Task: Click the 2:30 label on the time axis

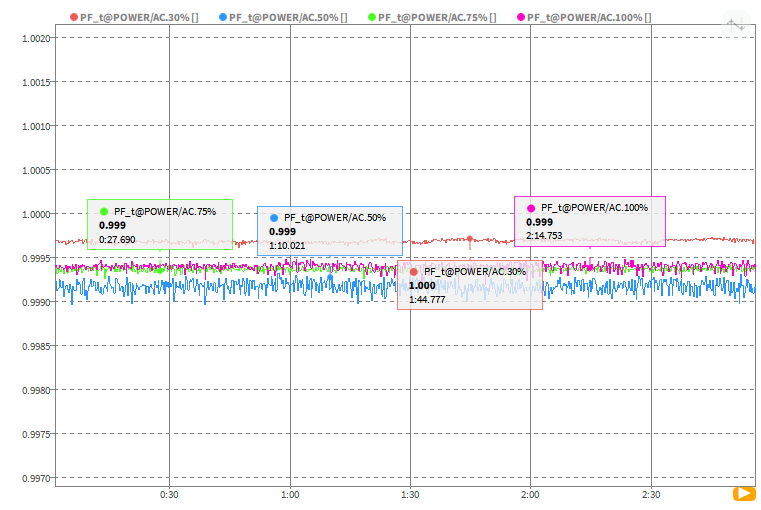Action: (x=650, y=494)
